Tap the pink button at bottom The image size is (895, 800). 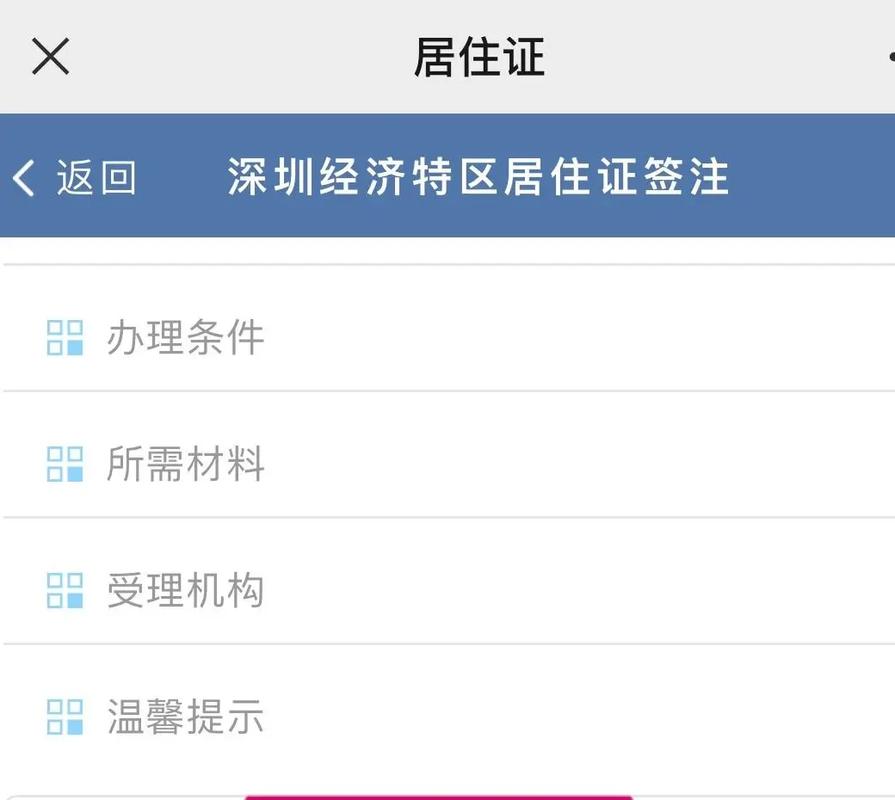(438, 798)
